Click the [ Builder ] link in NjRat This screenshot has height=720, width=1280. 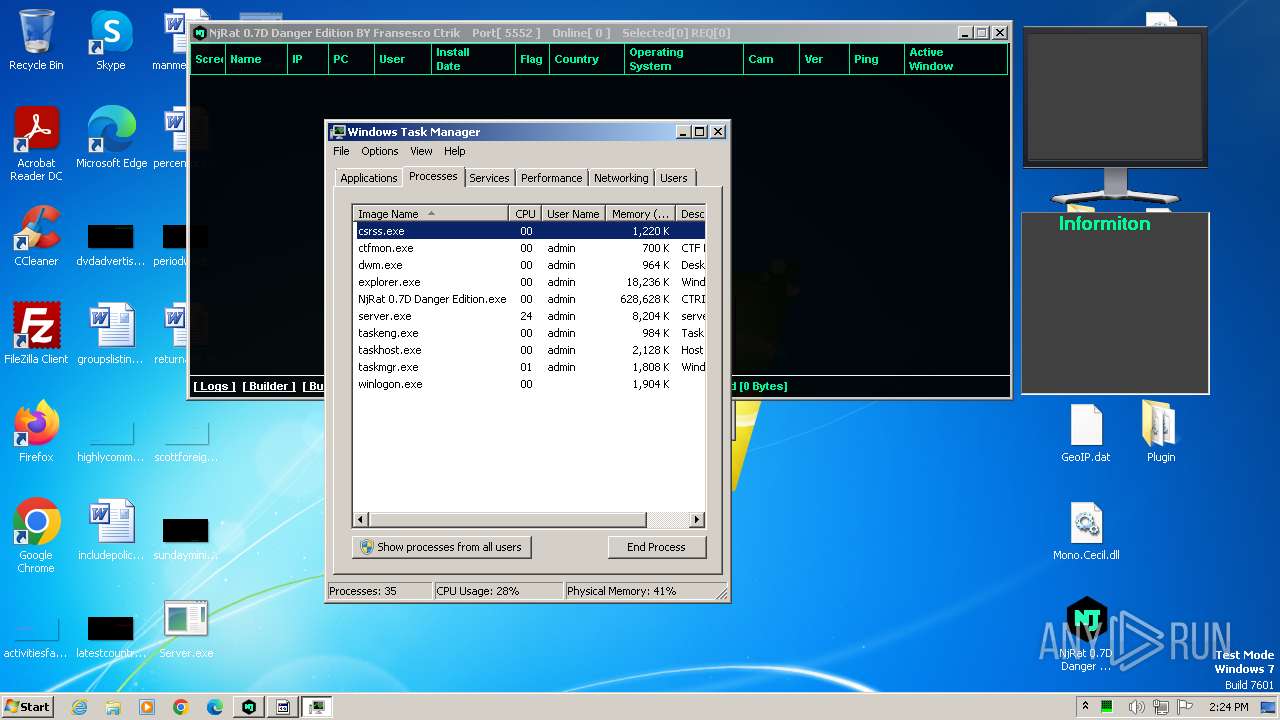click(x=269, y=386)
